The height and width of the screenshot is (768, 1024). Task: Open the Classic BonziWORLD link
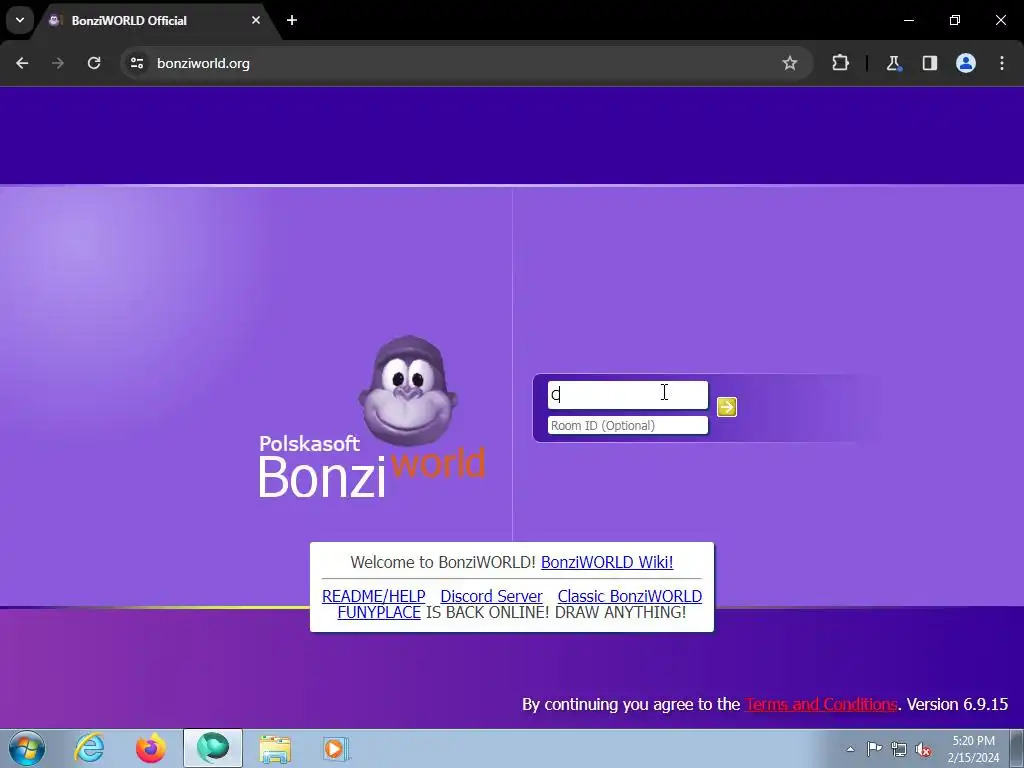(630, 596)
